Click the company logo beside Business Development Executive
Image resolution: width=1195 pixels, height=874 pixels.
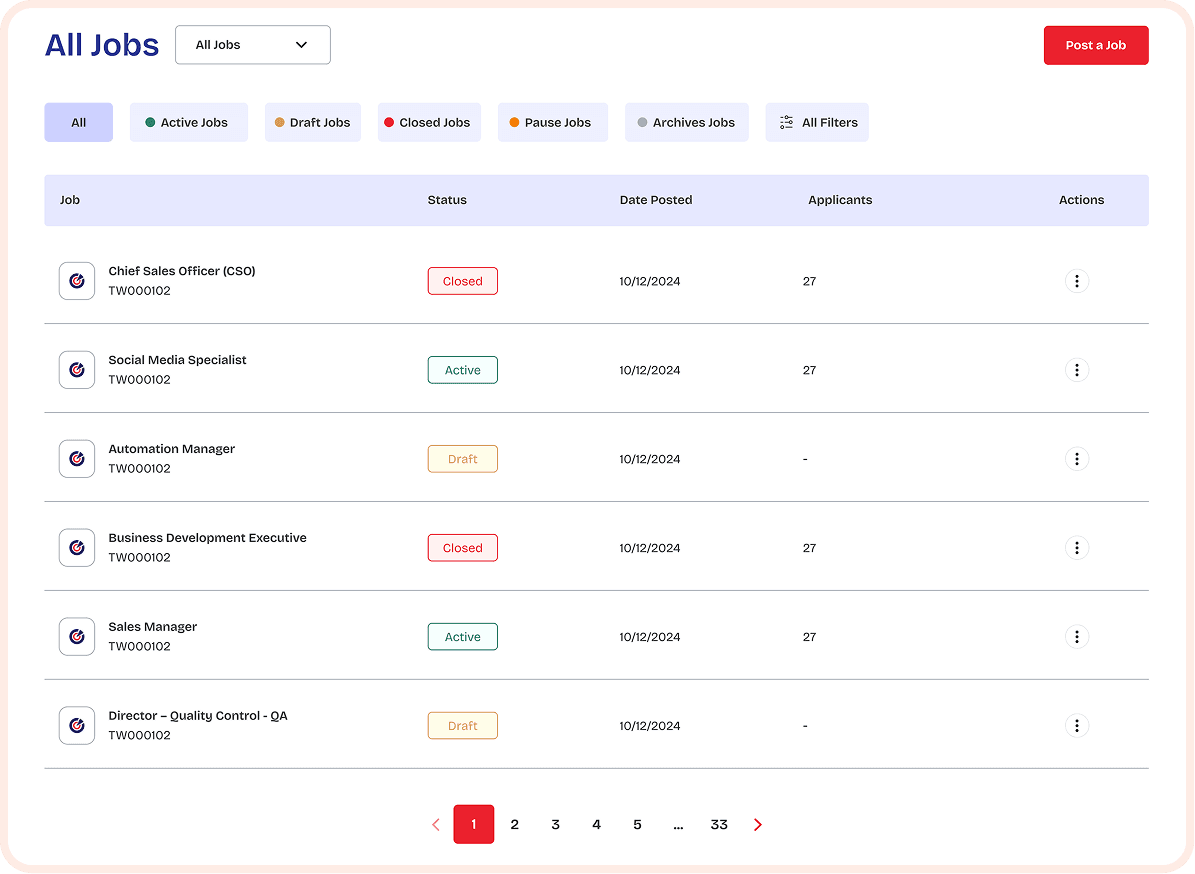pyautogui.click(x=77, y=548)
